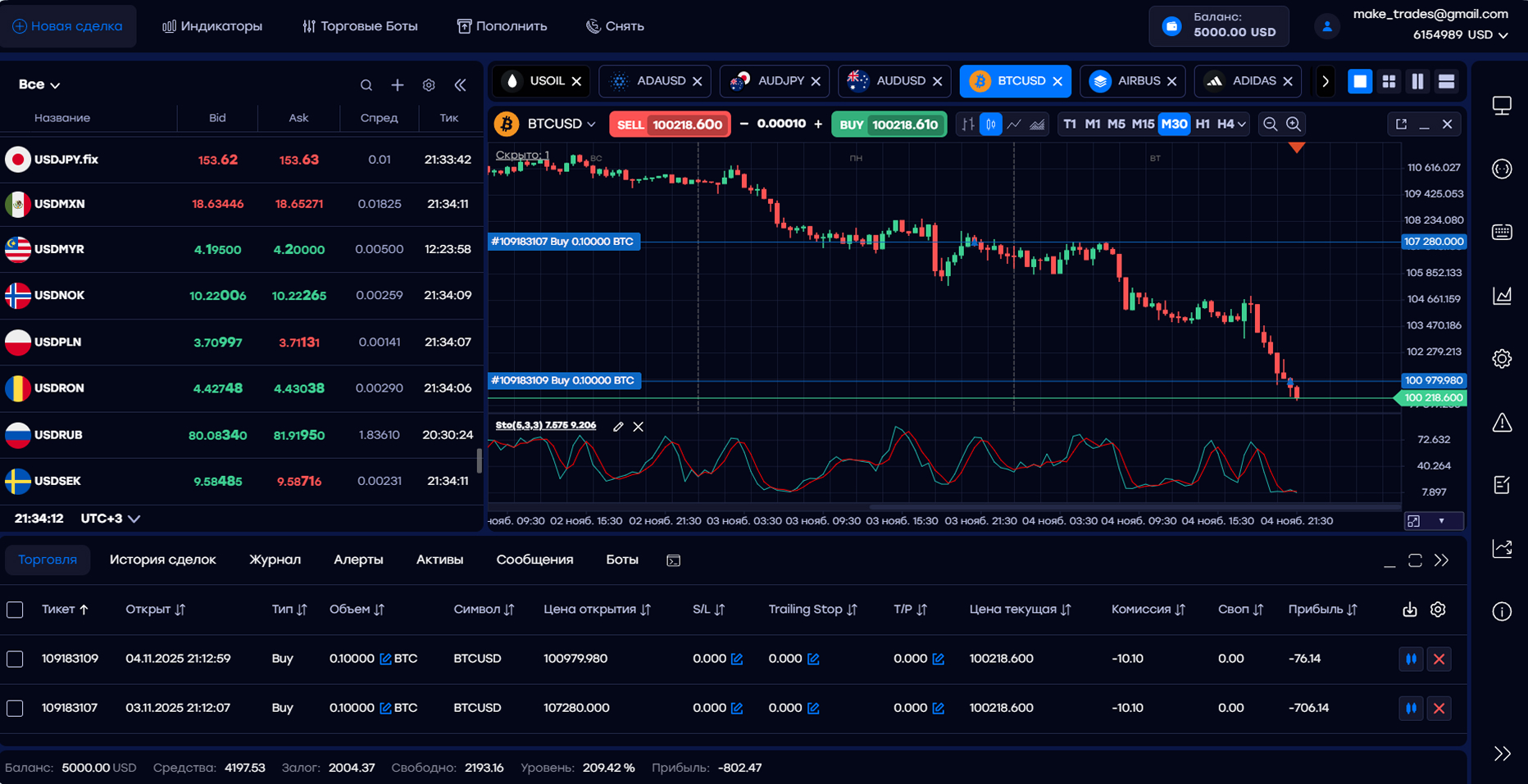The height and width of the screenshot is (784, 1528).
Task: Open the H4 timeframe dropdown
Action: [1231, 125]
